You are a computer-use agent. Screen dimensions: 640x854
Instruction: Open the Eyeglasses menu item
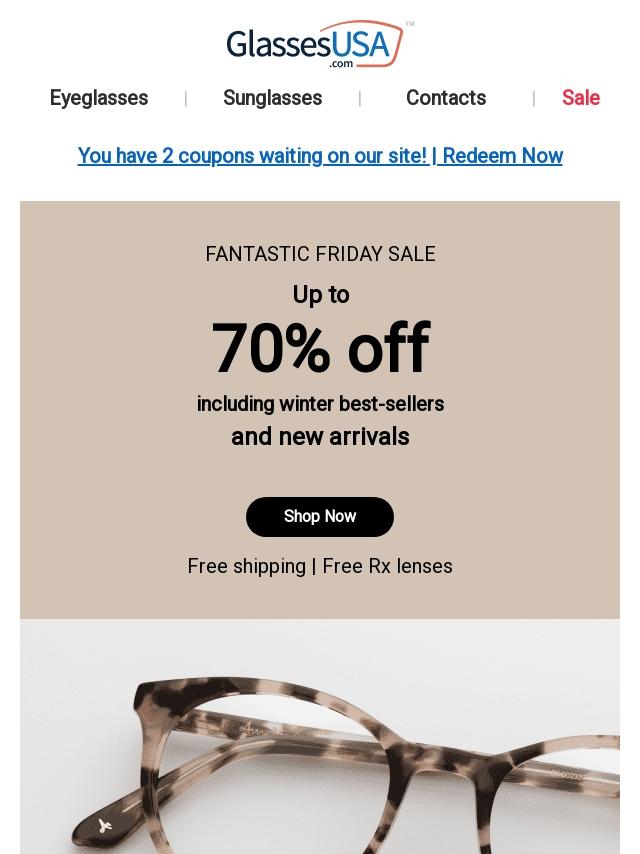pos(99,98)
